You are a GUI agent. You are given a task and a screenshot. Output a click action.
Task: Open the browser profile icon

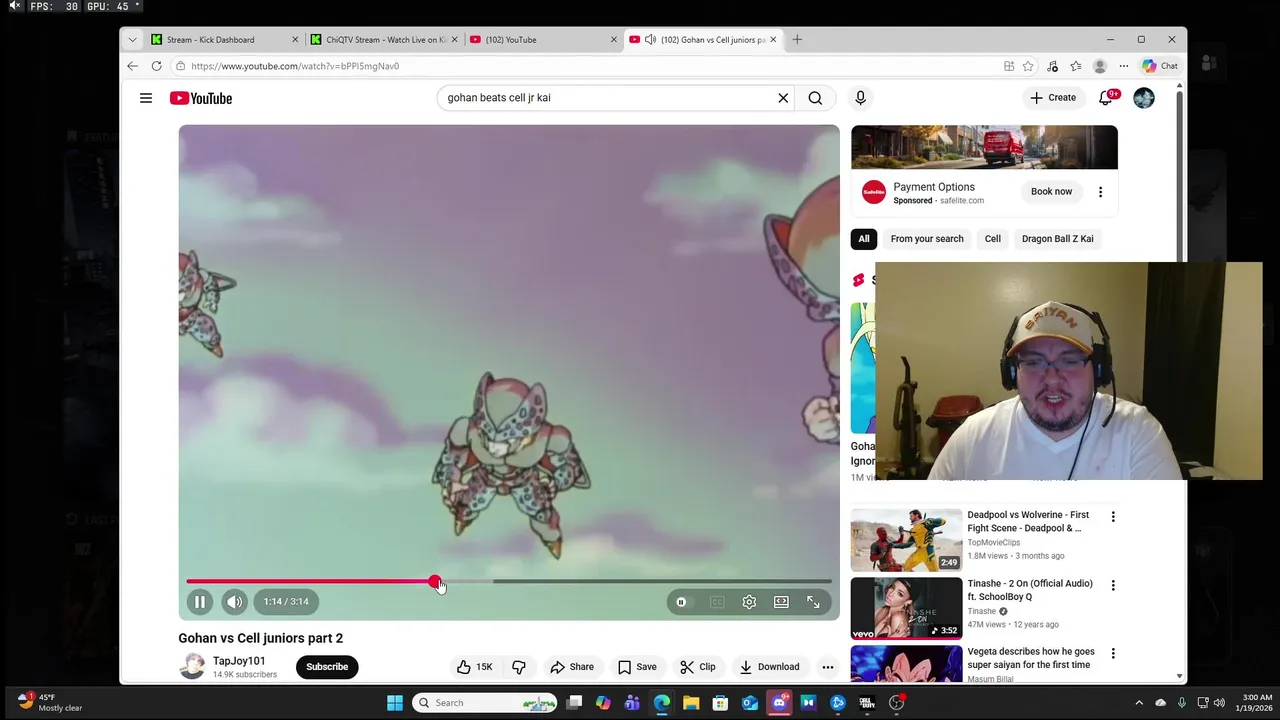pos(1100,66)
